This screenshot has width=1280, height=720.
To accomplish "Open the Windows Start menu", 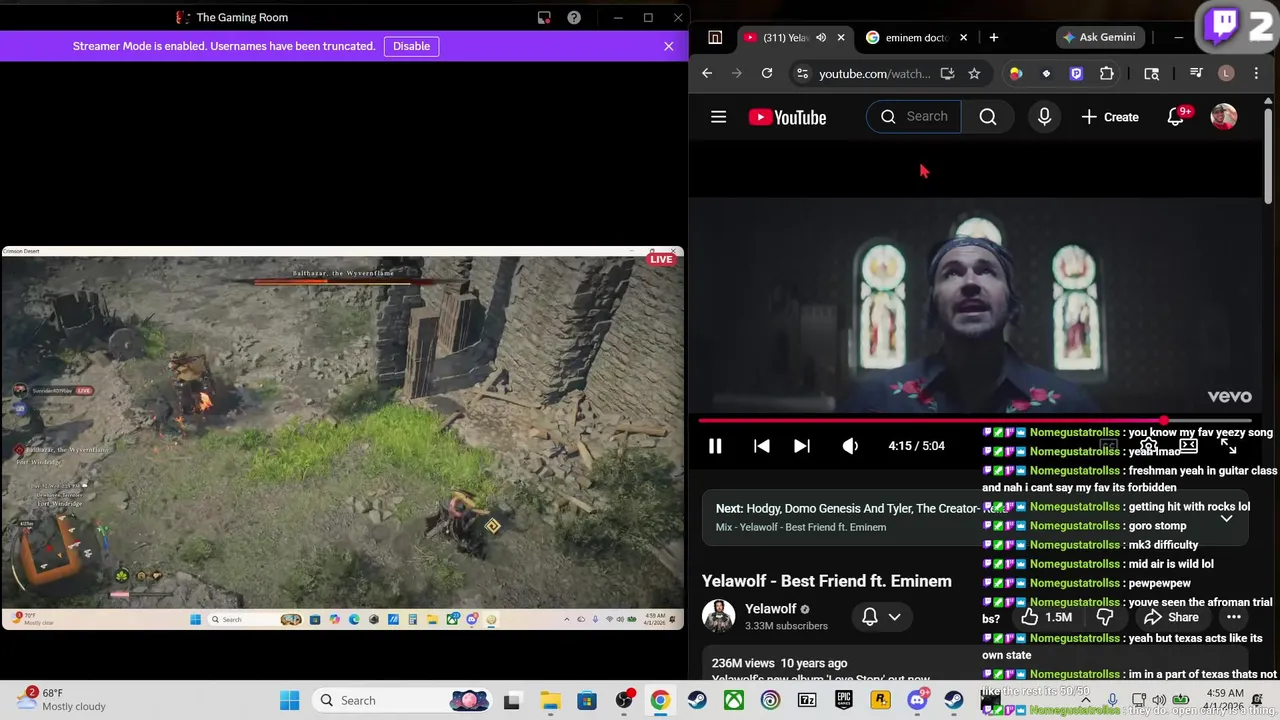I will coord(289,700).
